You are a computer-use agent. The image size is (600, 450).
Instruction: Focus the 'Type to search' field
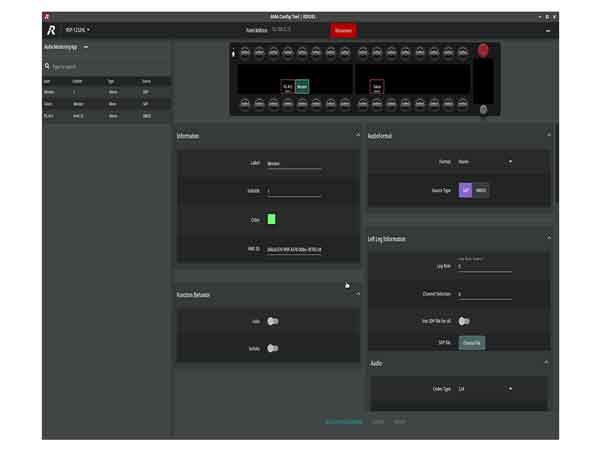(x=109, y=67)
